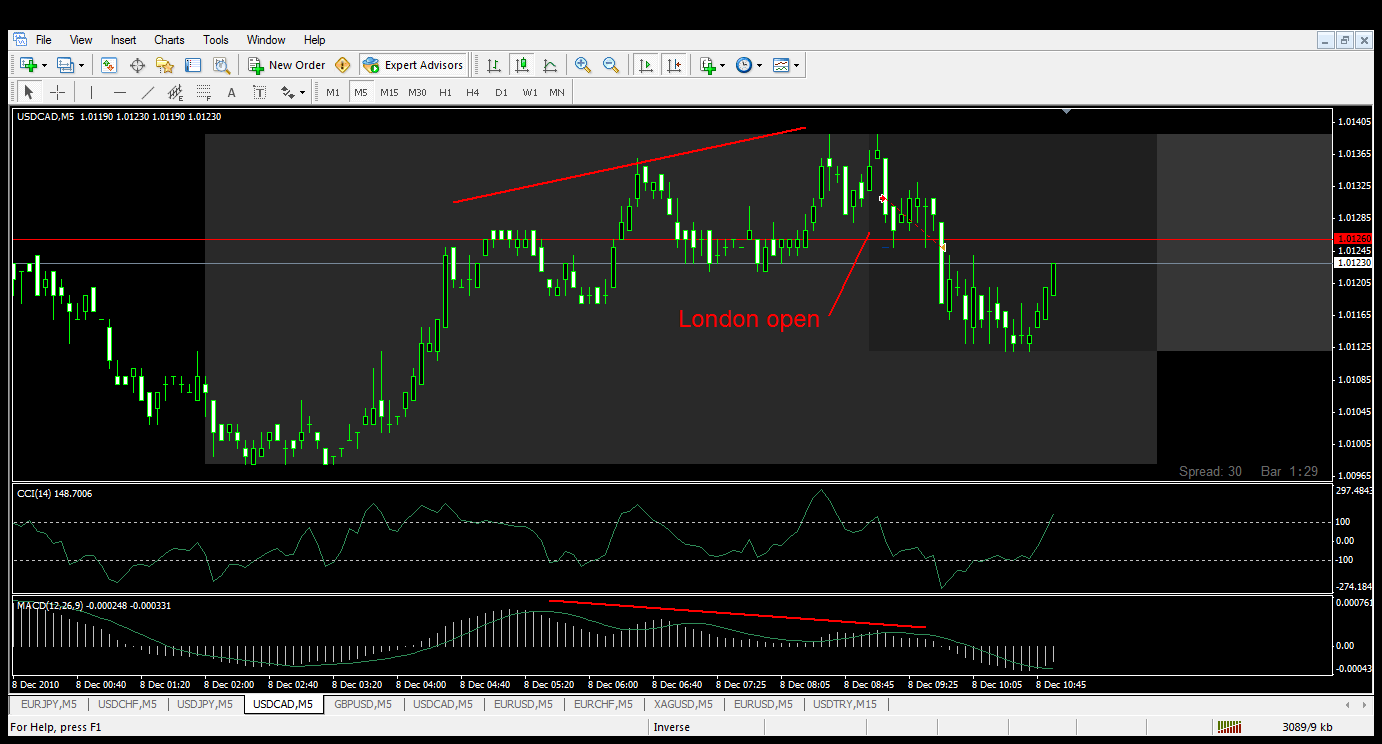Select the M30 timeframe button

click(x=417, y=92)
